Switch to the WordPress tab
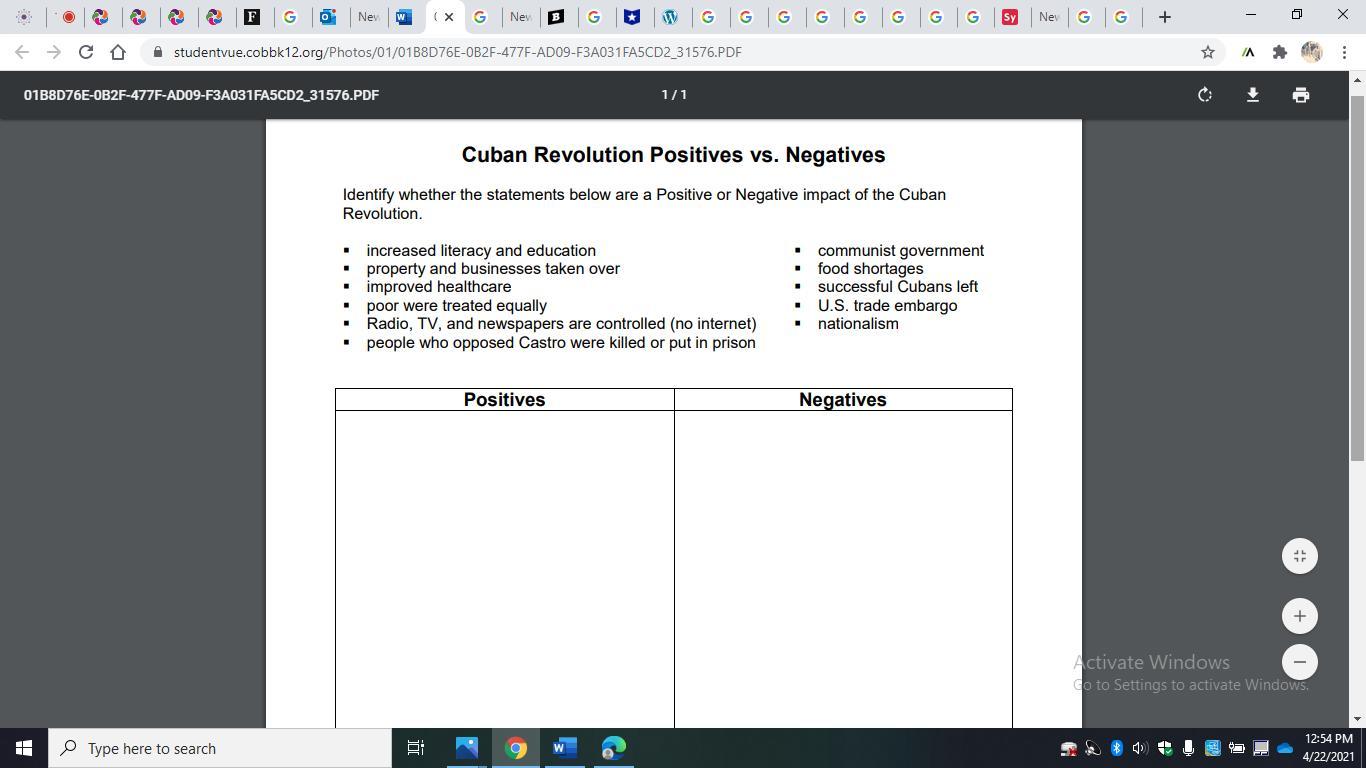The height and width of the screenshot is (768, 1366). 671,17
